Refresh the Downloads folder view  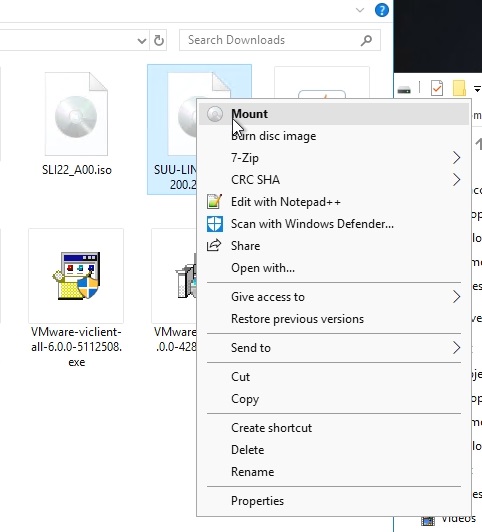click(158, 40)
